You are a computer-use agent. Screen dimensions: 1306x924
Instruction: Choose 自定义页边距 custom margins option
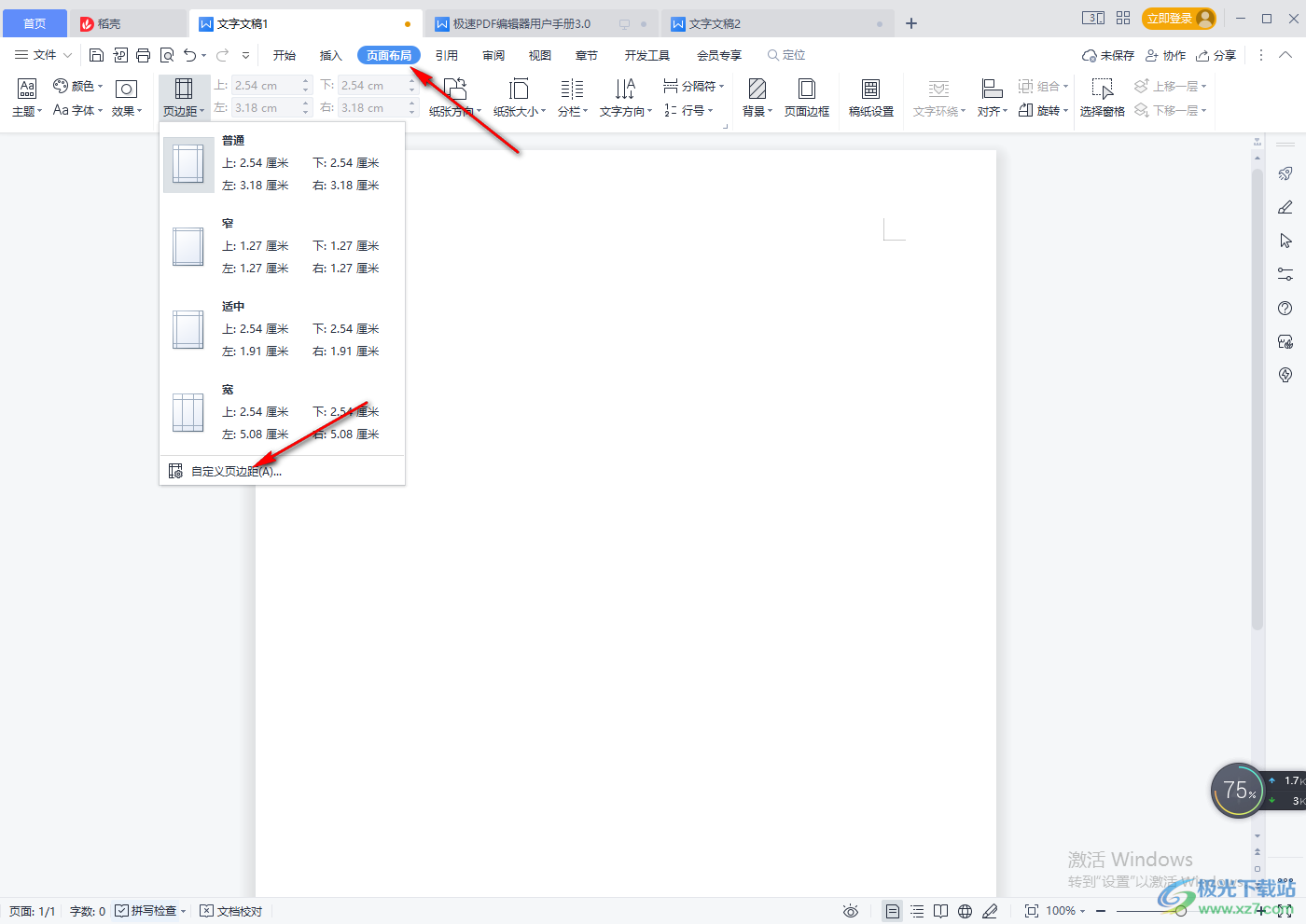coord(282,471)
